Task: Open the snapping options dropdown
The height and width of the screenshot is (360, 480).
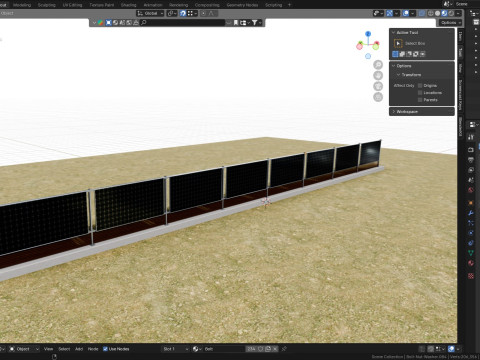Action: (x=192, y=13)
